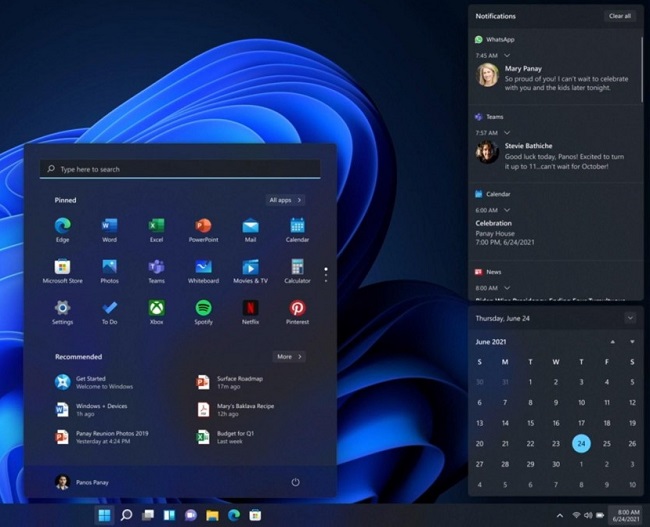Click the June 2021 month header
The image size is (650, 527).
pos(491,342)
